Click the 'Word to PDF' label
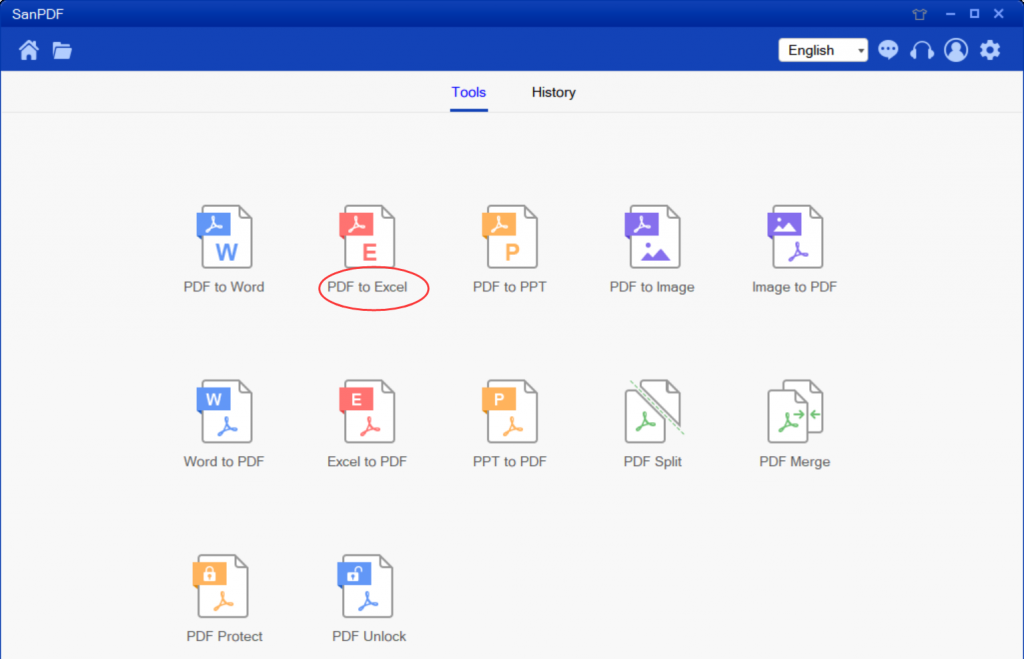The width and height of the screenshot is (1024, 659). click(x=224, y=462)
